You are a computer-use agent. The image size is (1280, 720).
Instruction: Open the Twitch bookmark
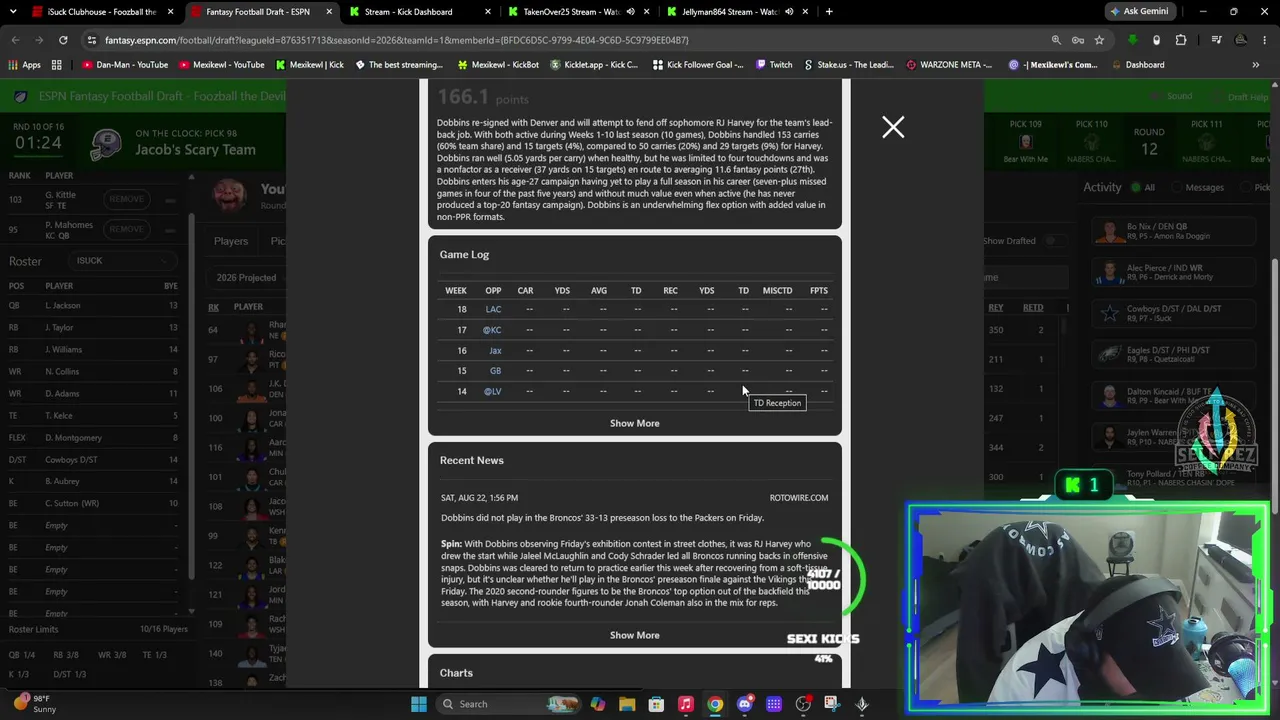click(774, 65)
